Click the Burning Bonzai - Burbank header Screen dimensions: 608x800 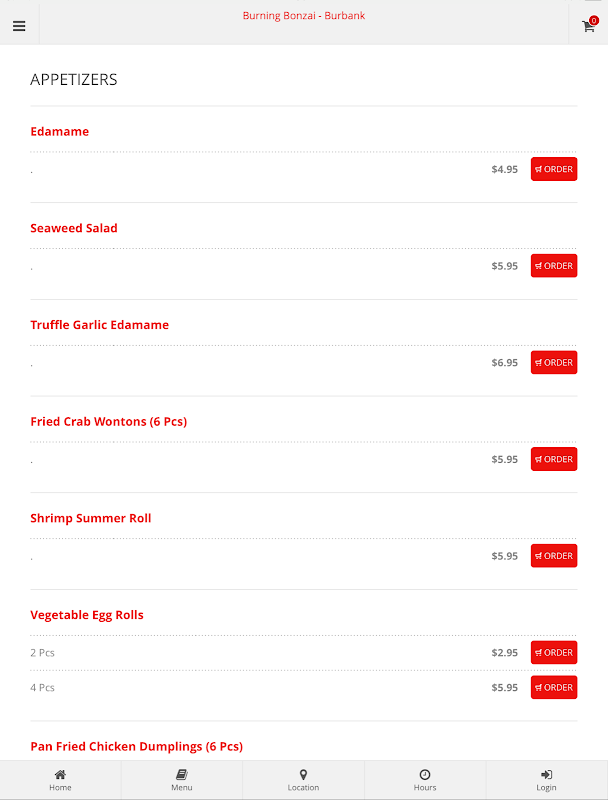click(304, 16)
